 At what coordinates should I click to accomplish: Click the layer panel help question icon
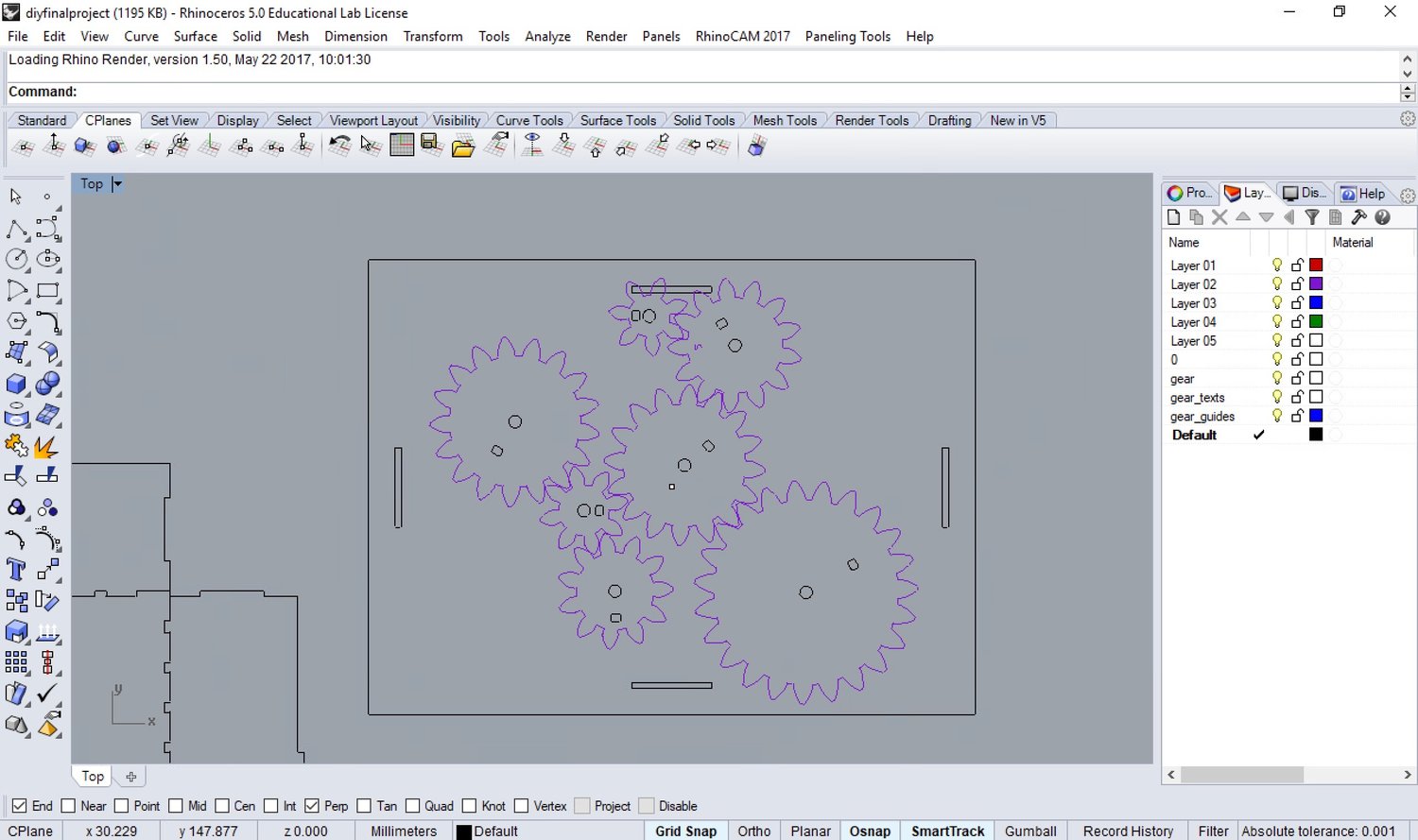(1382, 217)
